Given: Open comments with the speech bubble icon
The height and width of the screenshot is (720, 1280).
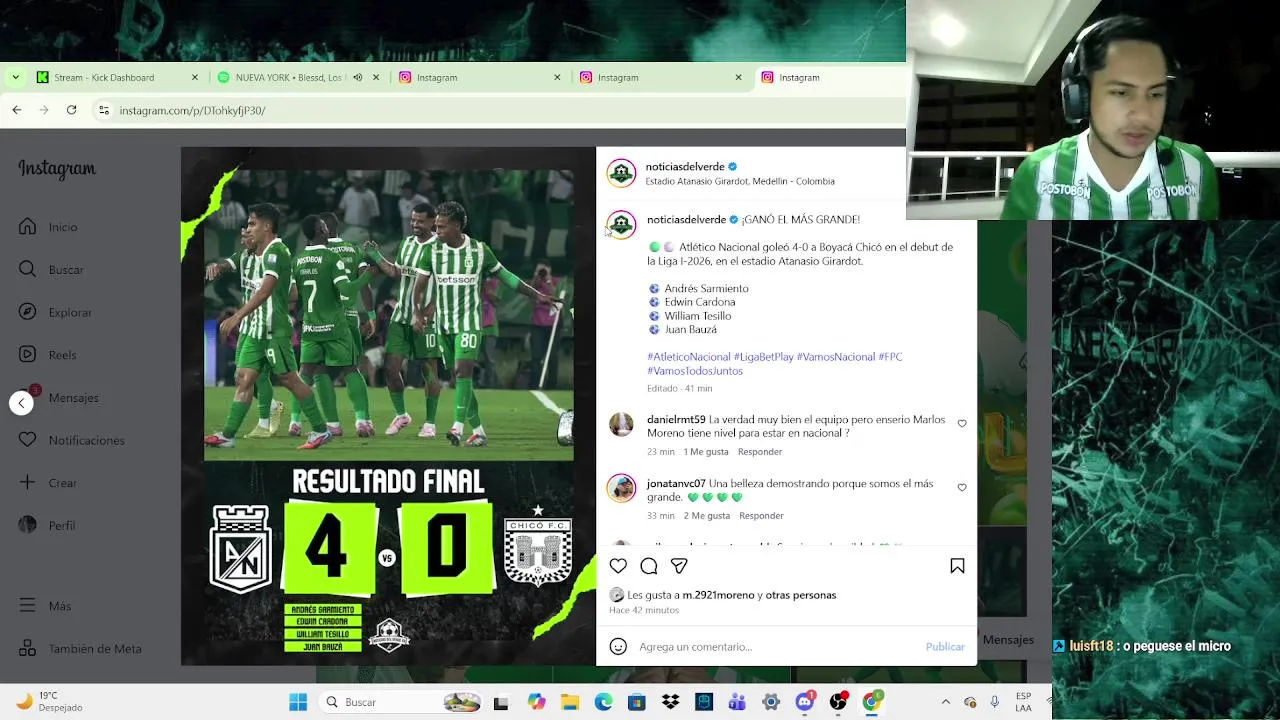Looking at the screenshot, I should point(648,566).
